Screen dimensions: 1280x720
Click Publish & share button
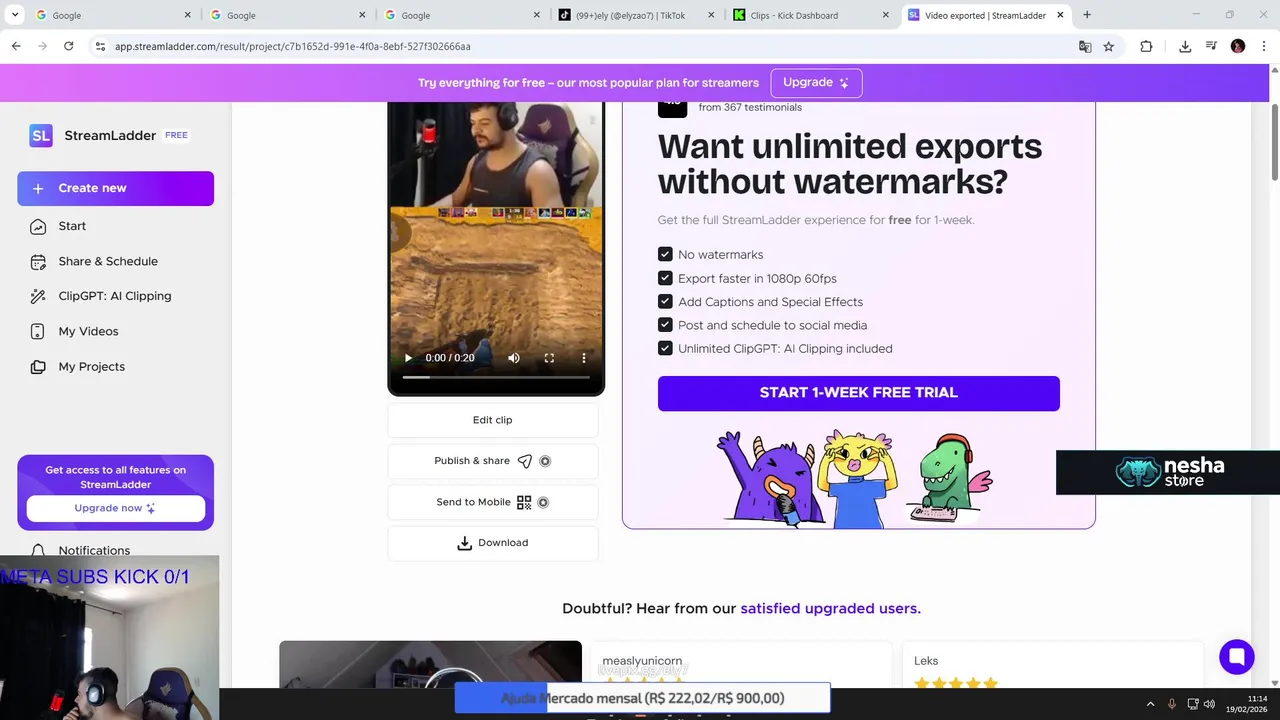pyautogui.click(x=492, y=461)
